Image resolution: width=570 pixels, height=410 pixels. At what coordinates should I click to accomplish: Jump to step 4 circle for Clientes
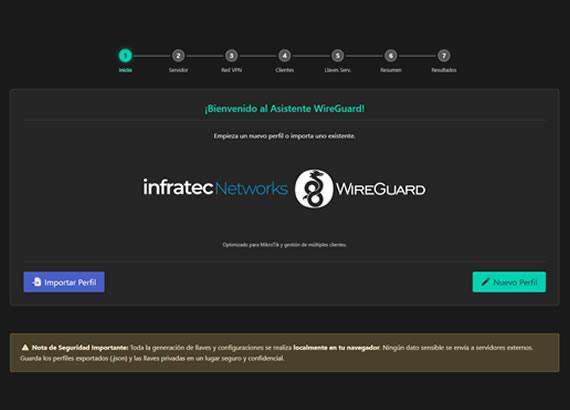pyautogui.click(x=285, y=56)
